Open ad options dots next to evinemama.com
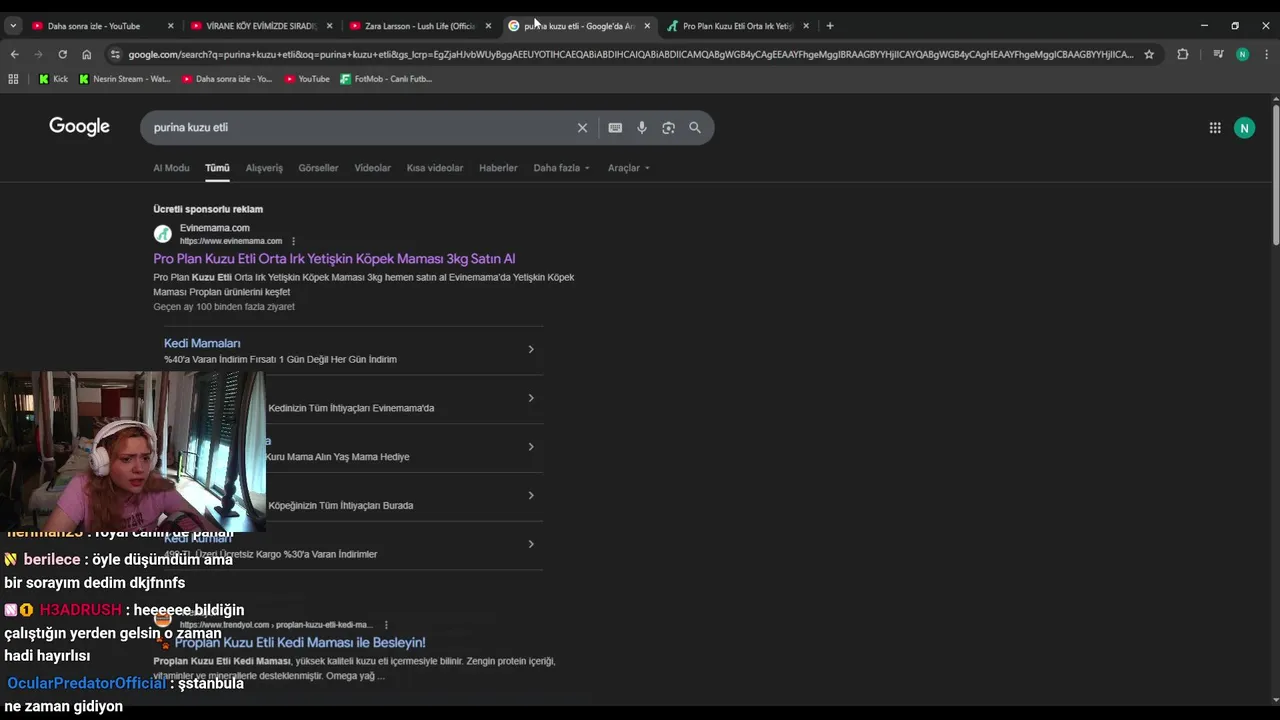This screenshot has height=720, width=1280. 293,241
